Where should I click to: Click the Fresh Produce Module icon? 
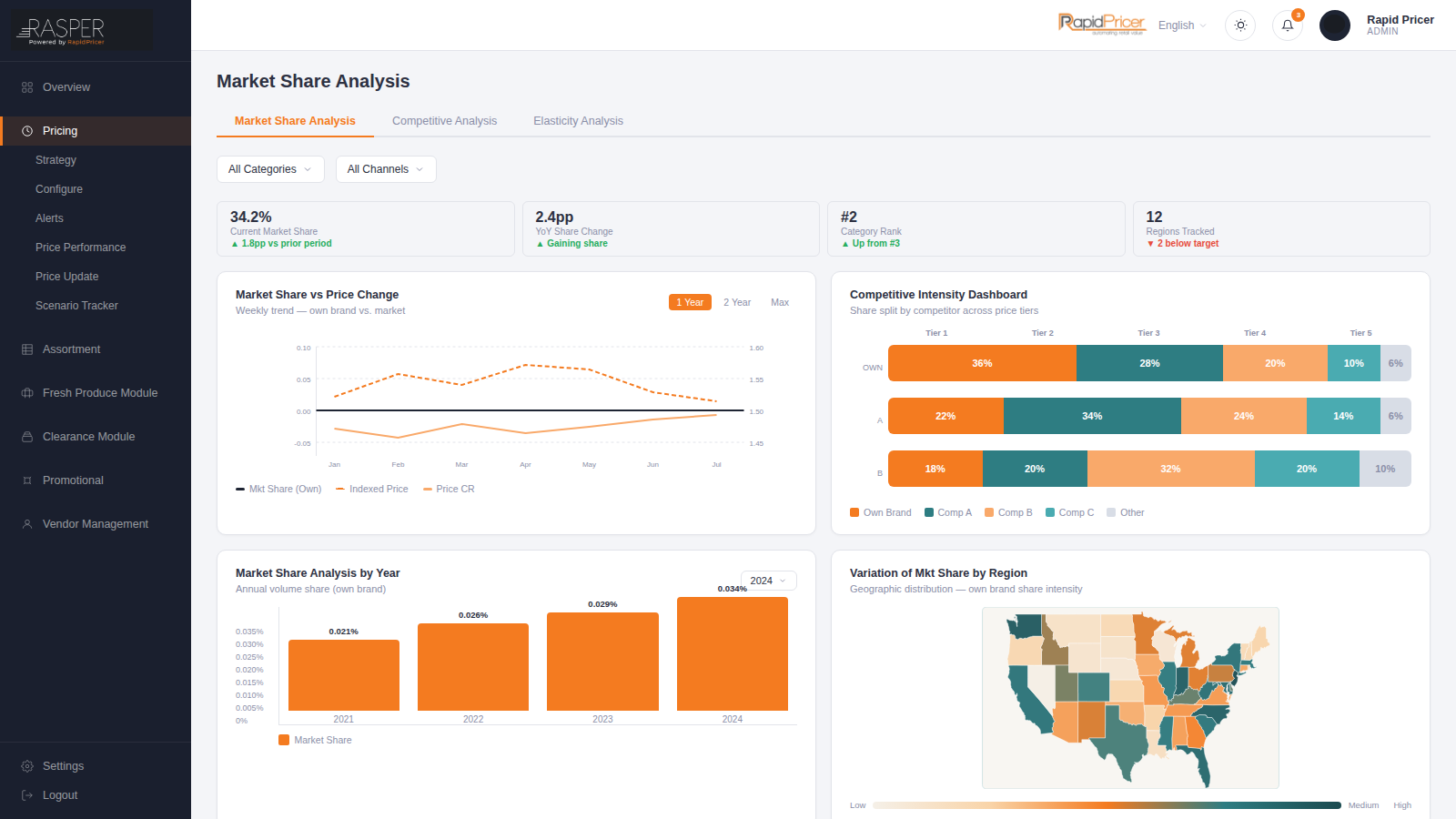pyautogui.click(x=27, y=393)
